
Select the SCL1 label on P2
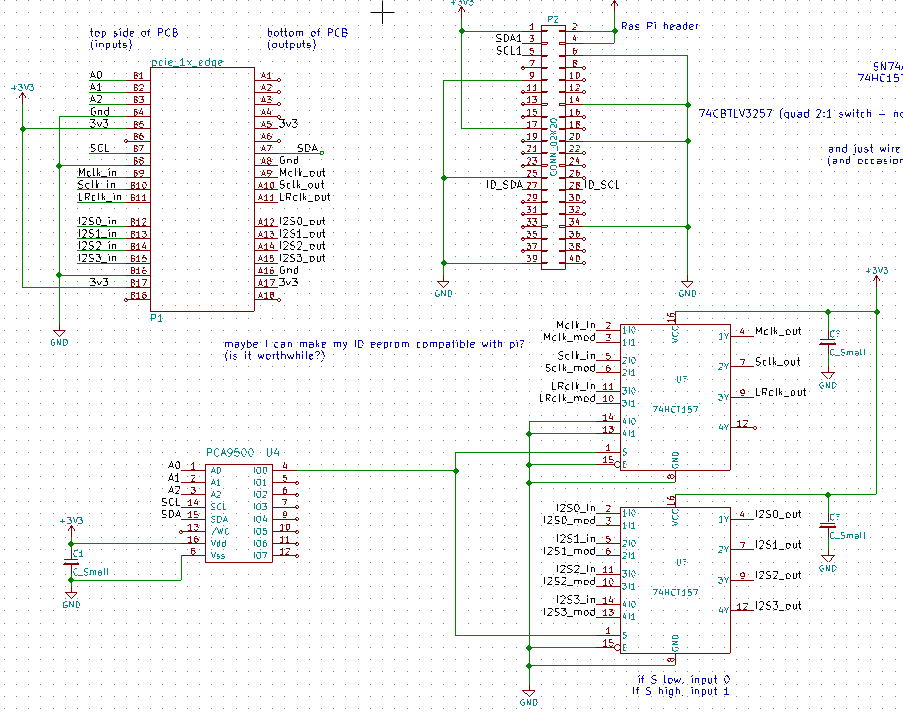(508, 51)
